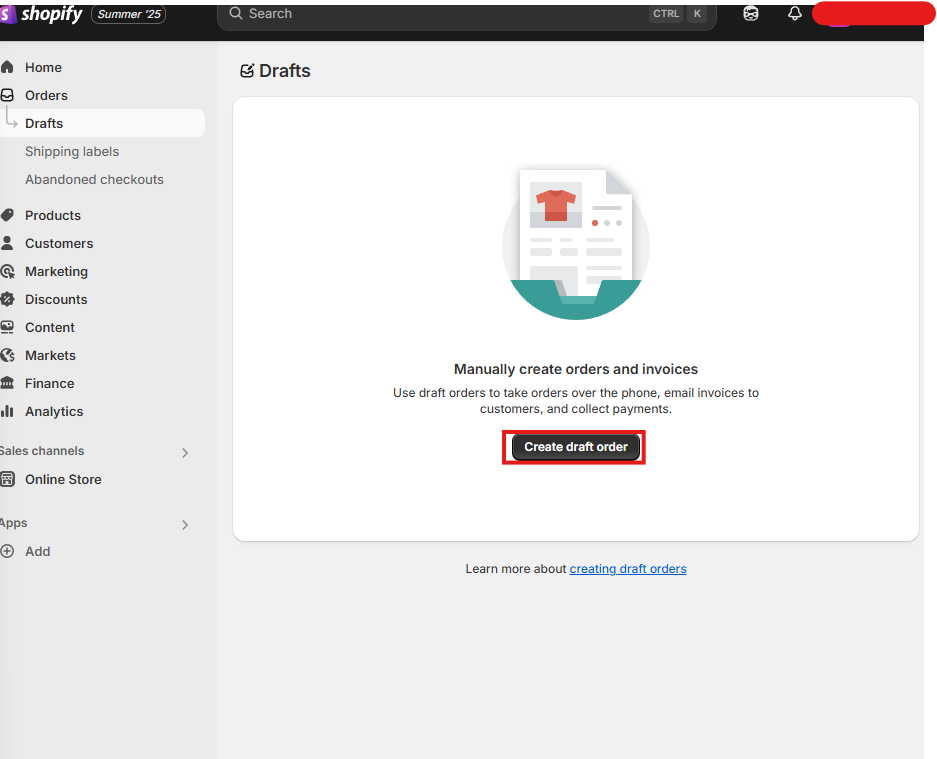Viewport: 937px width, 759px height.
Task: Click the K shortcut key badge
Action: [697, 14]
